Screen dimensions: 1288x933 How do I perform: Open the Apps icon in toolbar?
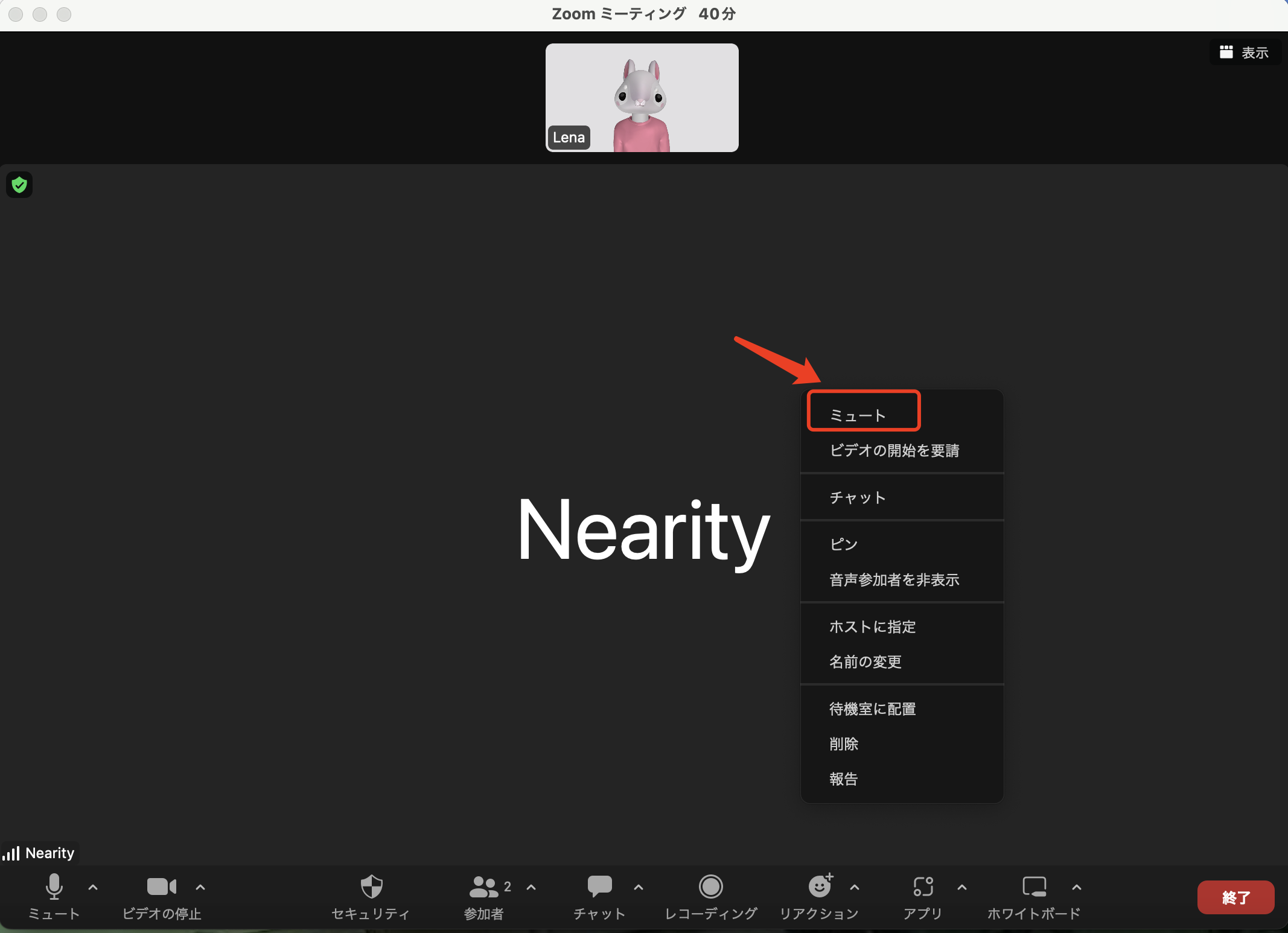(923, 887)
